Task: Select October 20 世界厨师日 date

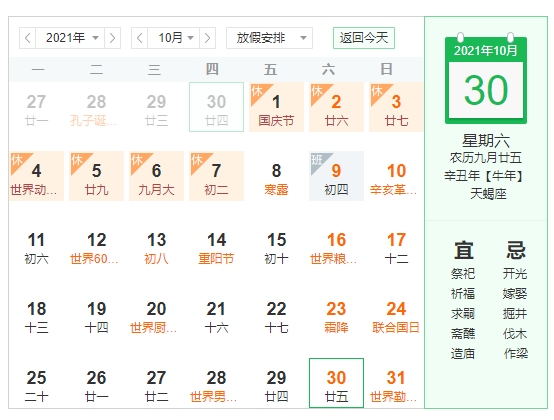Action: pyautogui.click(x=157, y=317)
